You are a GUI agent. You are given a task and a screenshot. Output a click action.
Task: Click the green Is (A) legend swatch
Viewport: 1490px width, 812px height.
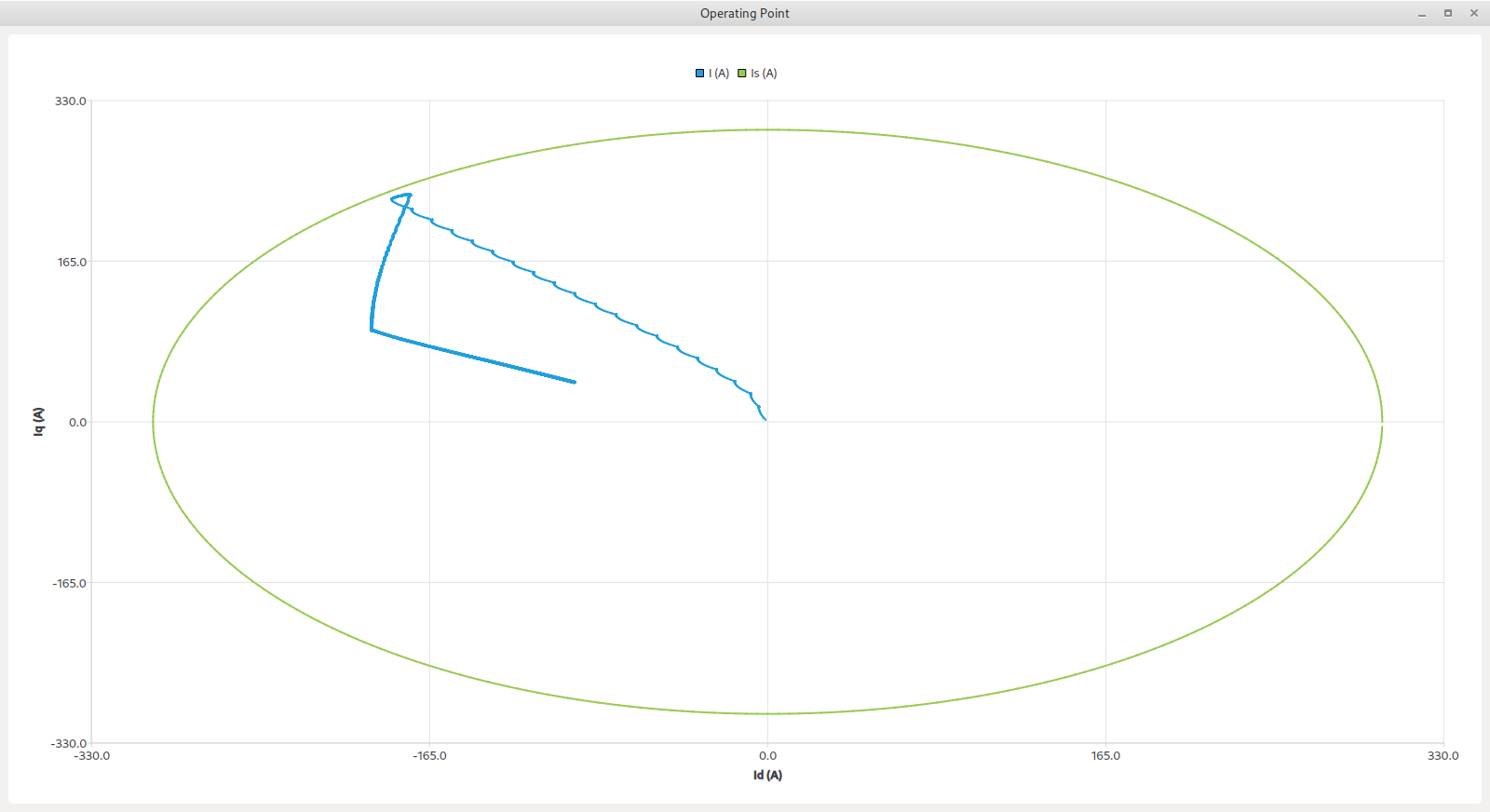point(742,74)
